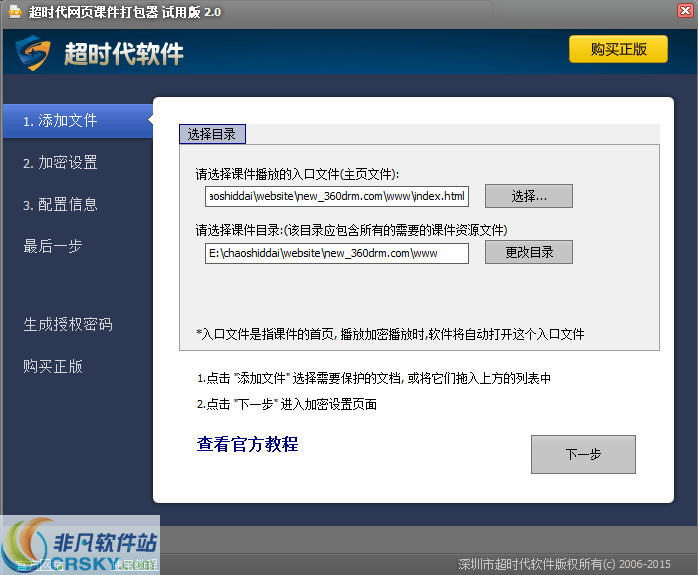The height and width of the screenshot is (575, 698).
Task: Click 购买正版 in the sidebar
Action: pyautogui.click(x=53, y=366)
